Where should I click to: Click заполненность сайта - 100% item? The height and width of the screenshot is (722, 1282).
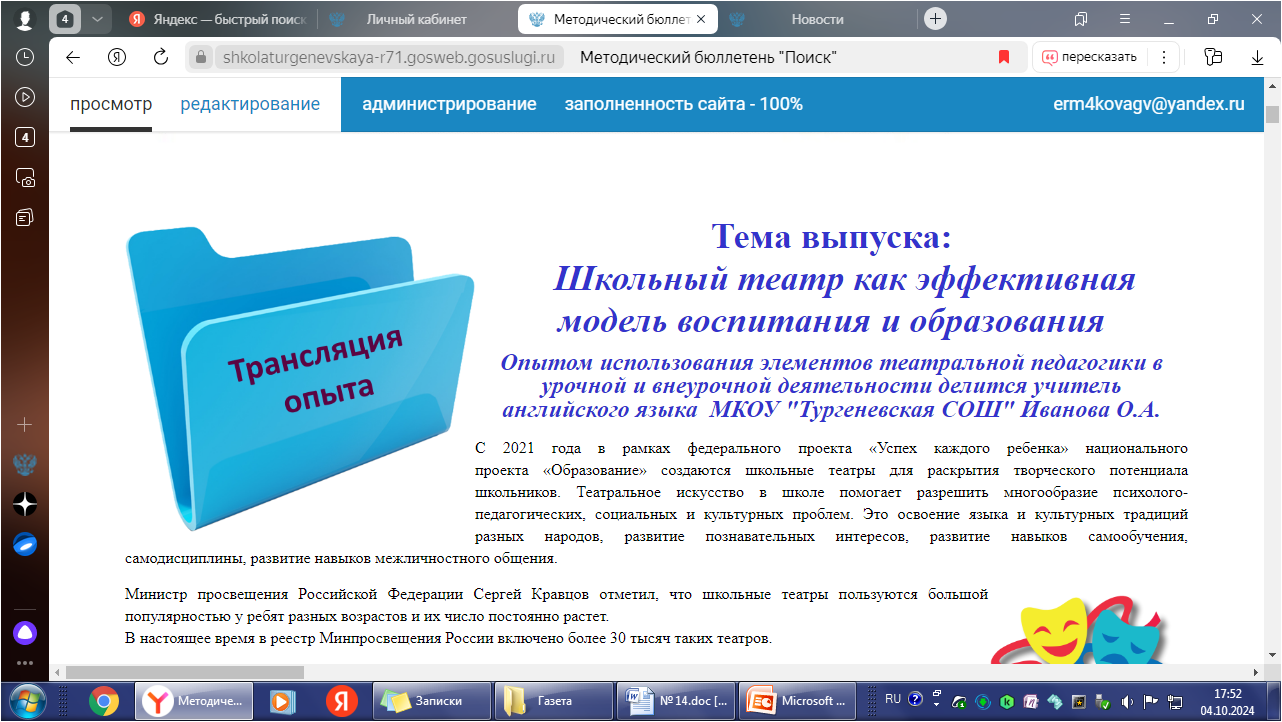(x=684, y=104)
